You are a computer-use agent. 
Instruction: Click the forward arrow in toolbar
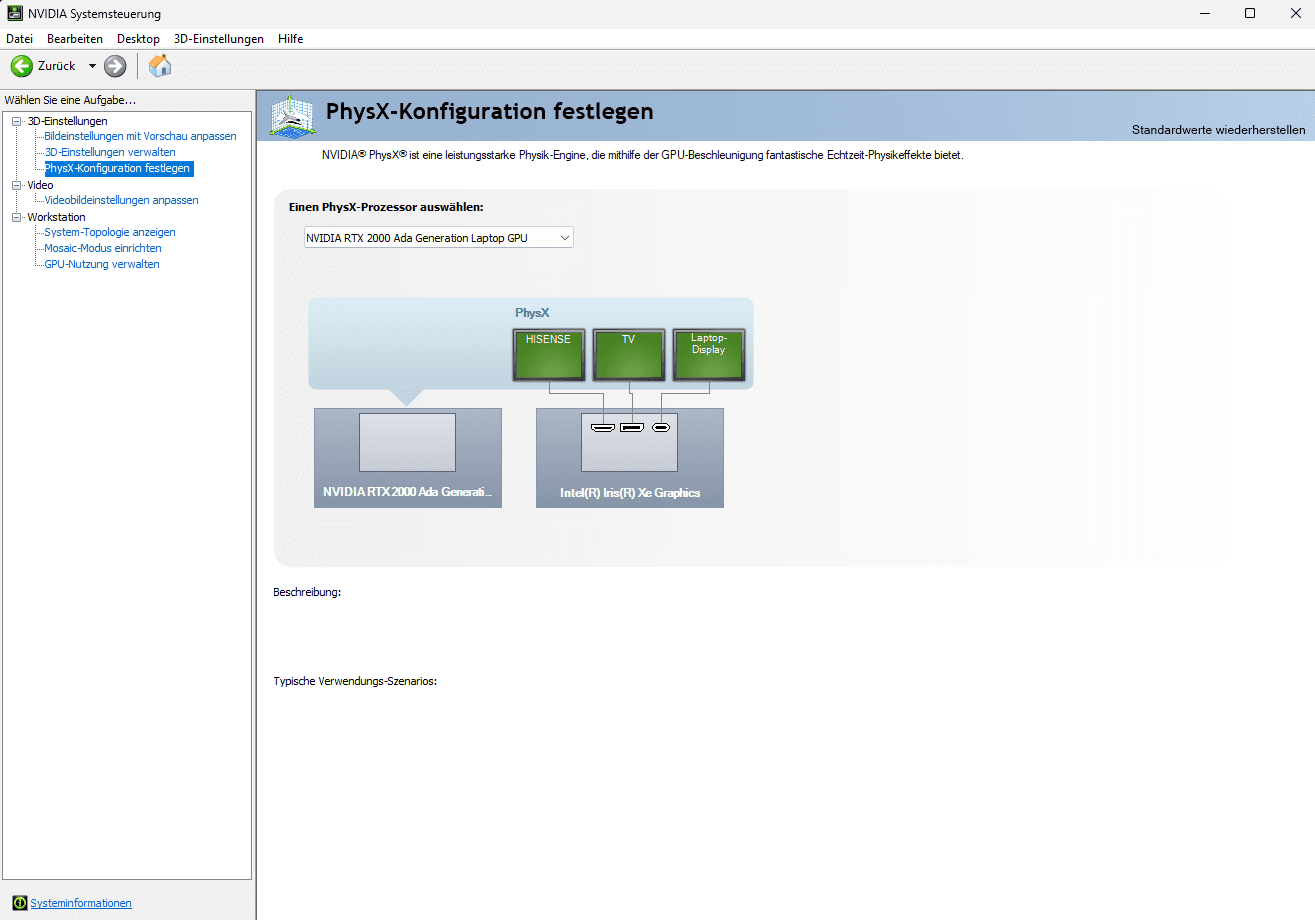[x=115, y=66]
